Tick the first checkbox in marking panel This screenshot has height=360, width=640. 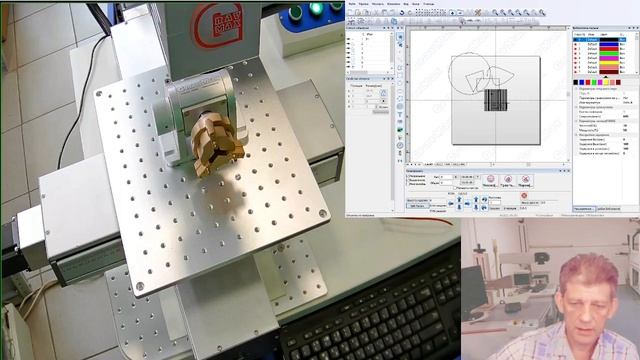coord(407,176)
